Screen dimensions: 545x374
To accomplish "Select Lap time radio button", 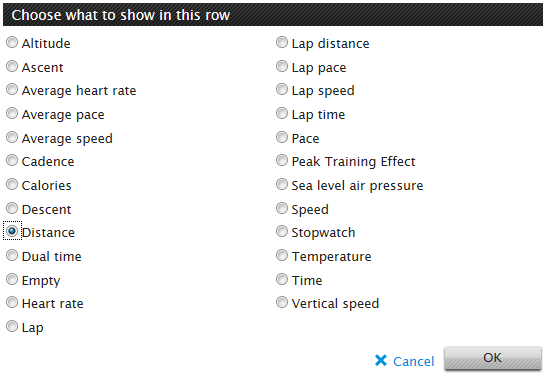I will pyautogui.click(x=282, y=113).
